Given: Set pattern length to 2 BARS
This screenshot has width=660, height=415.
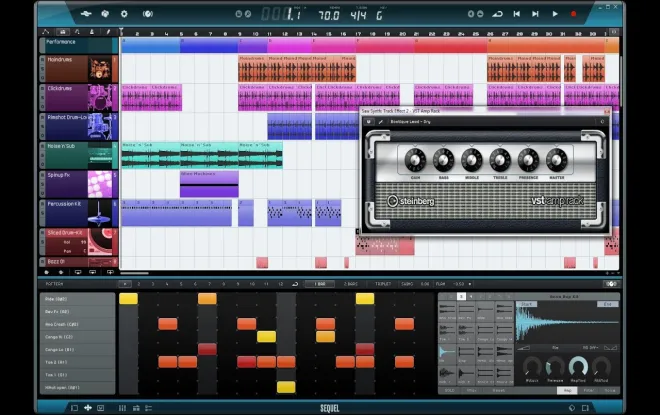Looking at the screenshot, I should click(x=350, y=284).
